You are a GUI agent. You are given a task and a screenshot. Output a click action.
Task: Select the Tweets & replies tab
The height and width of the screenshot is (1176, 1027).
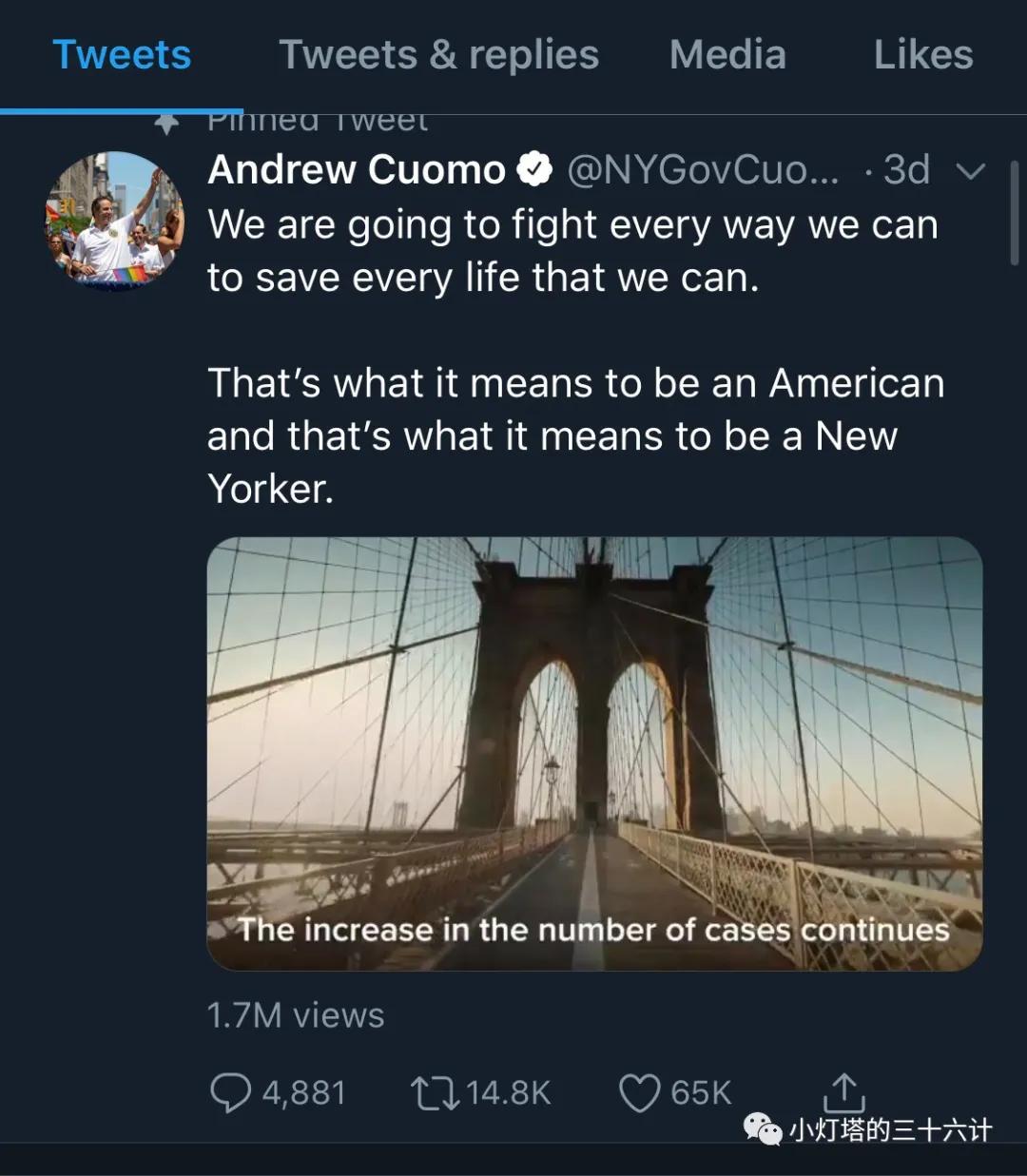[437, 54]
